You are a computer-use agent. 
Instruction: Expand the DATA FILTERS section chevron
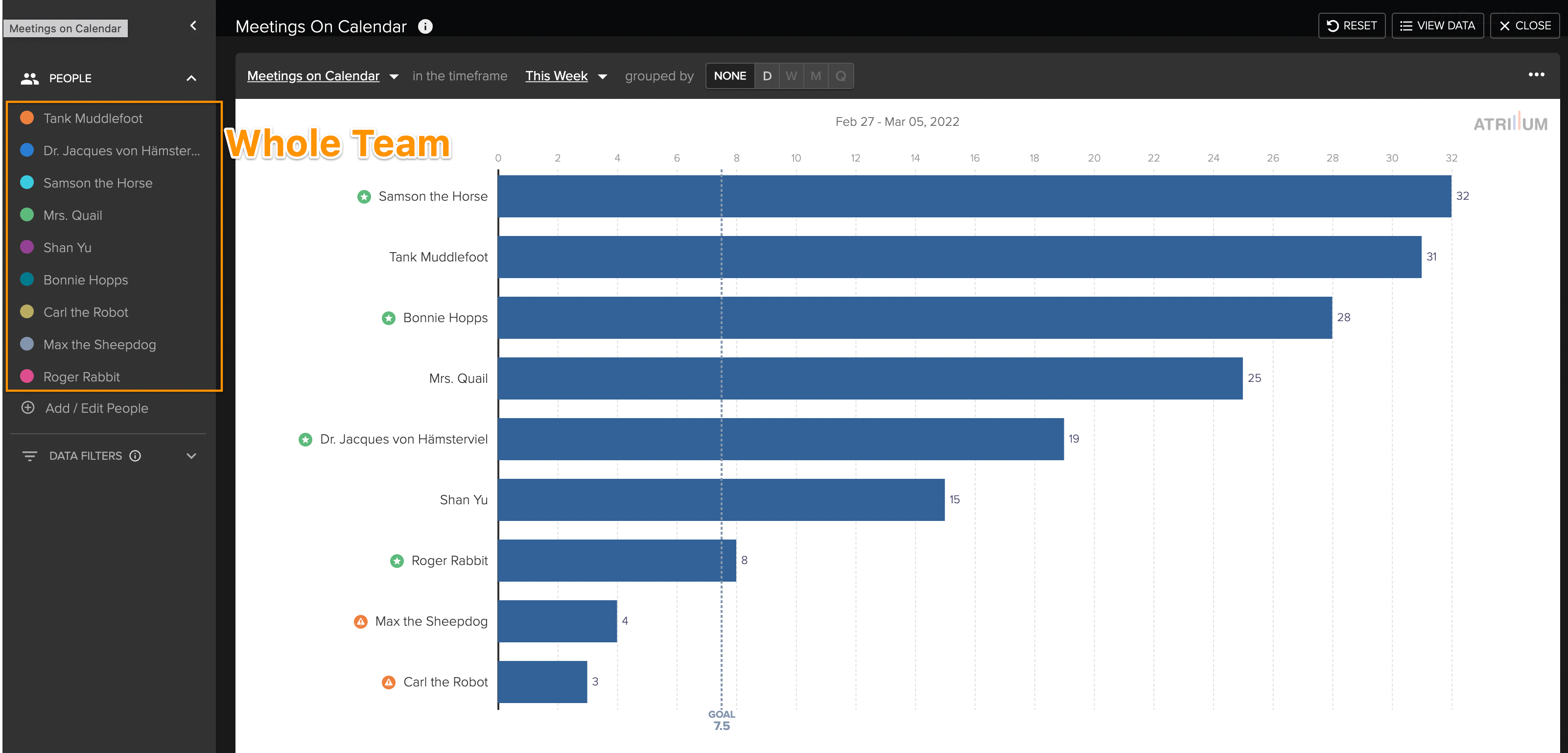coord(191,456)
